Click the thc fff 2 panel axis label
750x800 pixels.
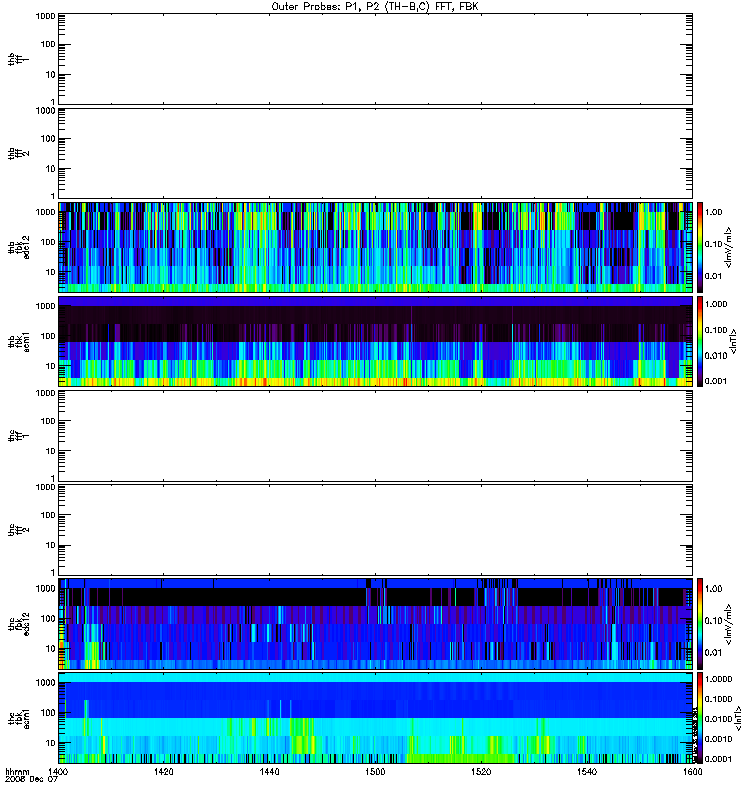click(x=18, y=530)
